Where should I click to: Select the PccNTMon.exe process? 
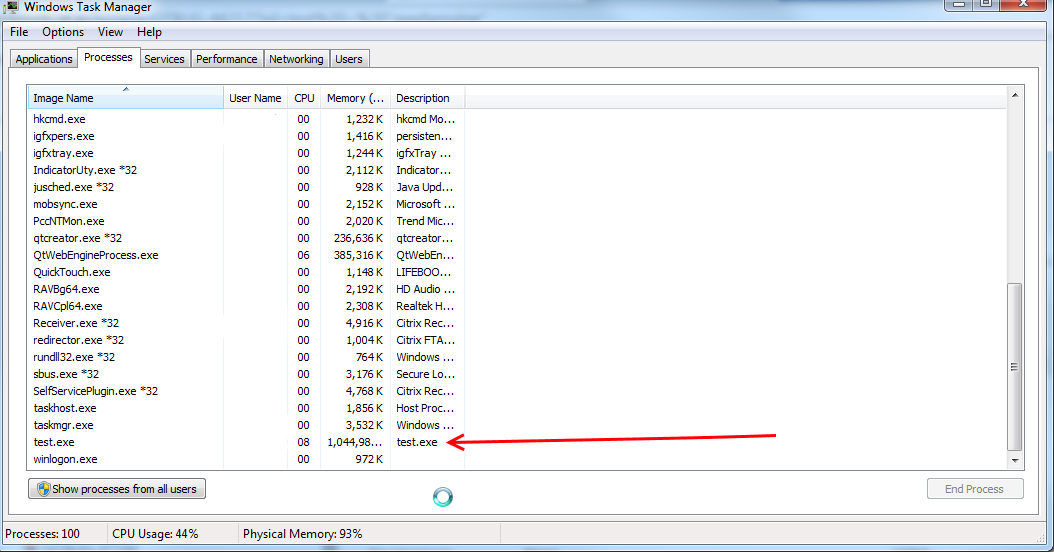tap(69, 221)
